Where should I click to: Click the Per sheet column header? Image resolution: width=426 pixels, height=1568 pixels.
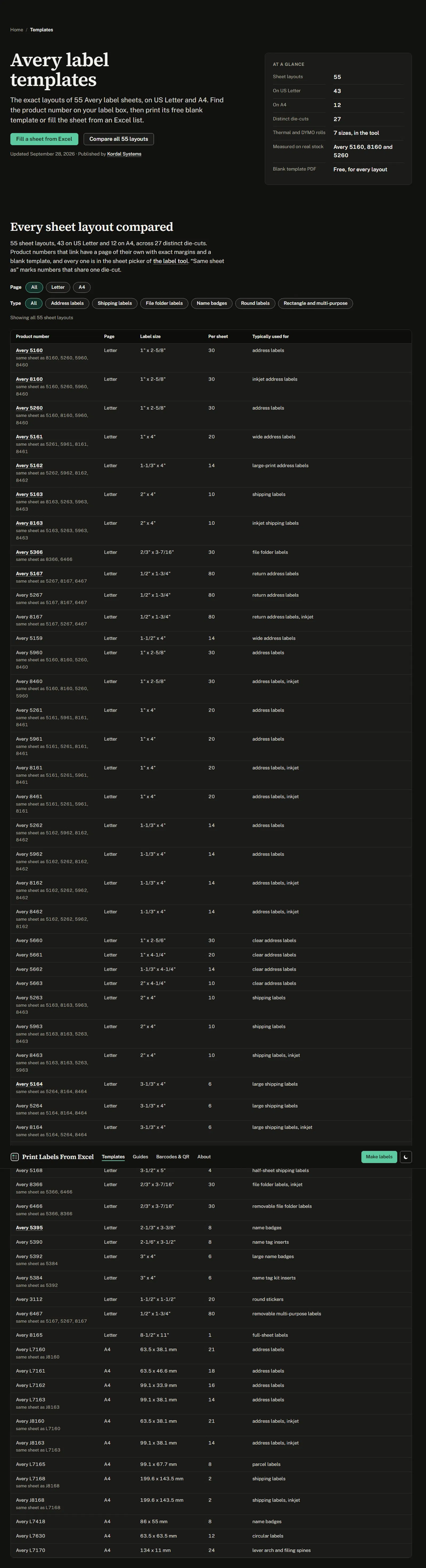tap(218, 337)
